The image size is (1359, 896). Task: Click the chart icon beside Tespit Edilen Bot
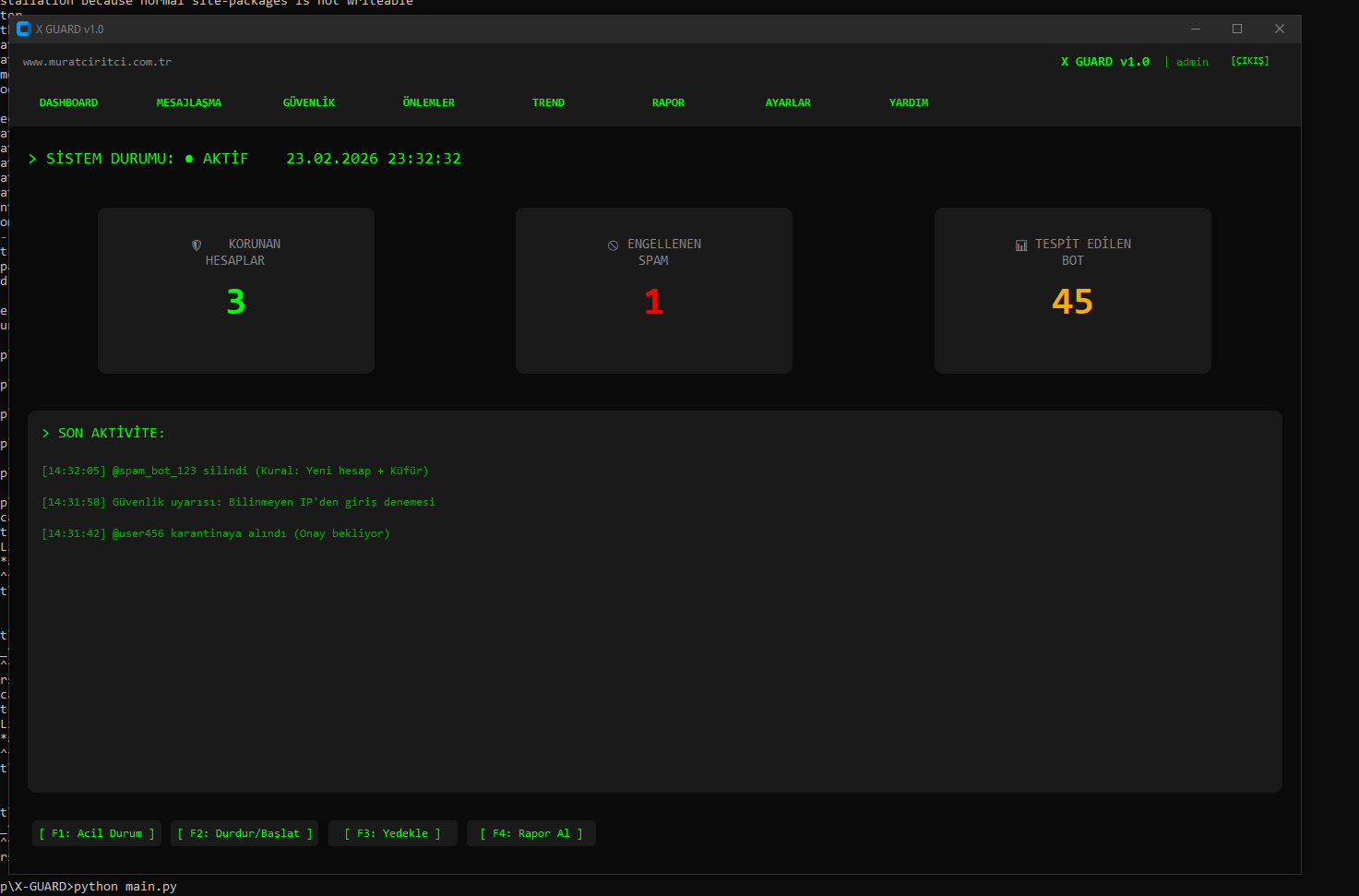(x=1021, y=245)
